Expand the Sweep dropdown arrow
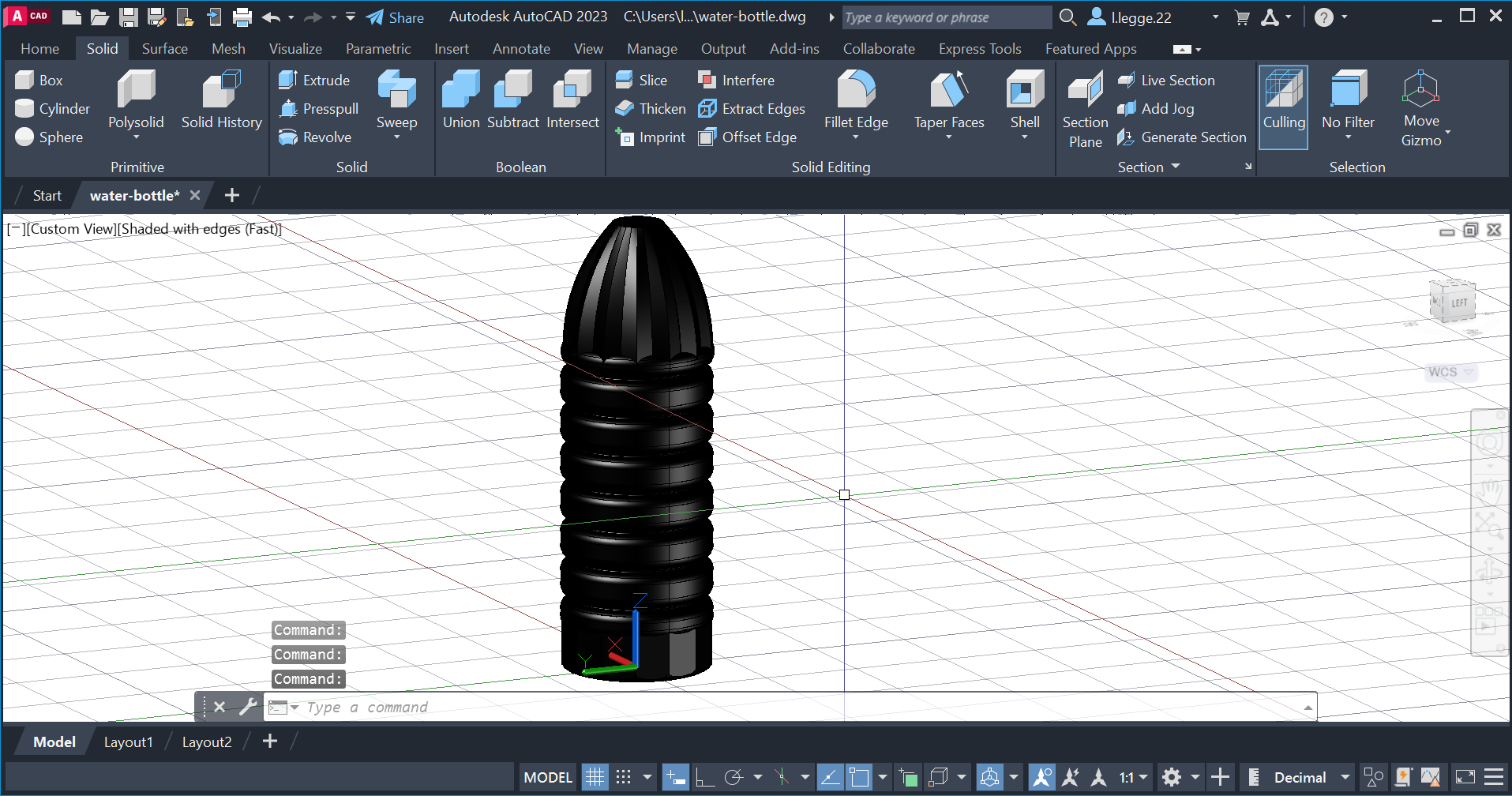The image size is (1512, 796). (396, 137)
